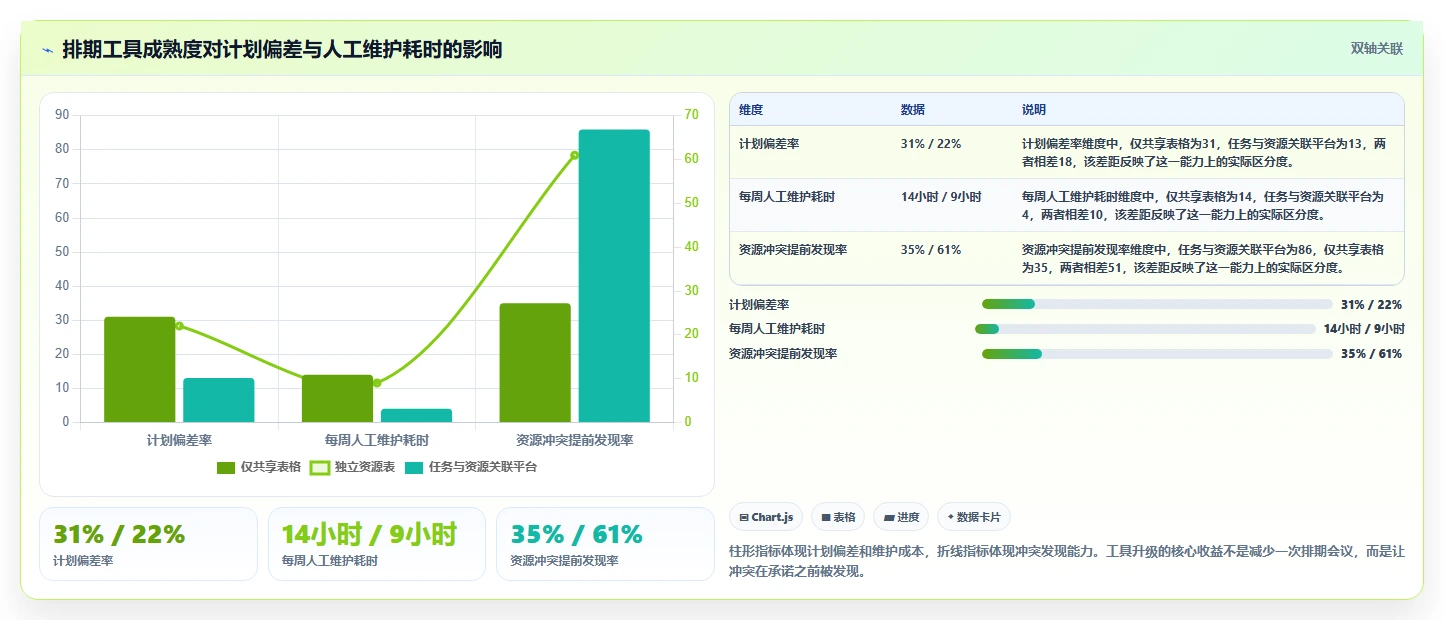Click the 31% / 22% progress value label
The width and height of the screenshot is (1444, 620).
click(x=1371, y=305)
